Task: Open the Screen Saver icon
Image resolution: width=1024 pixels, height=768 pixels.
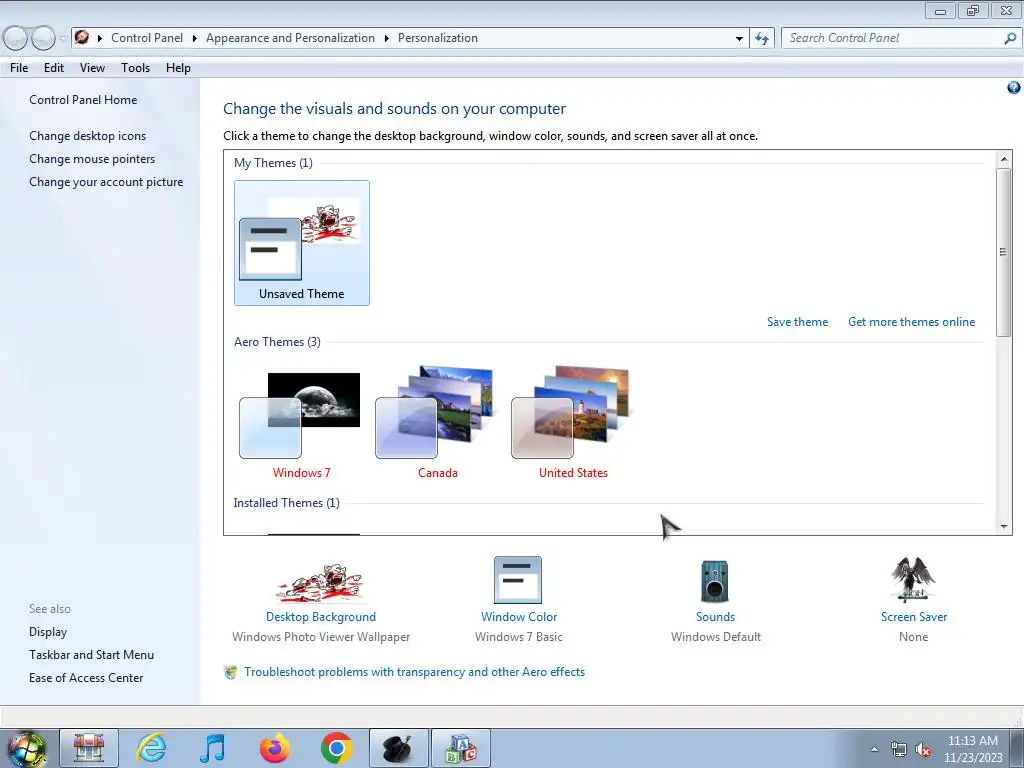Action: click(913, 580)
